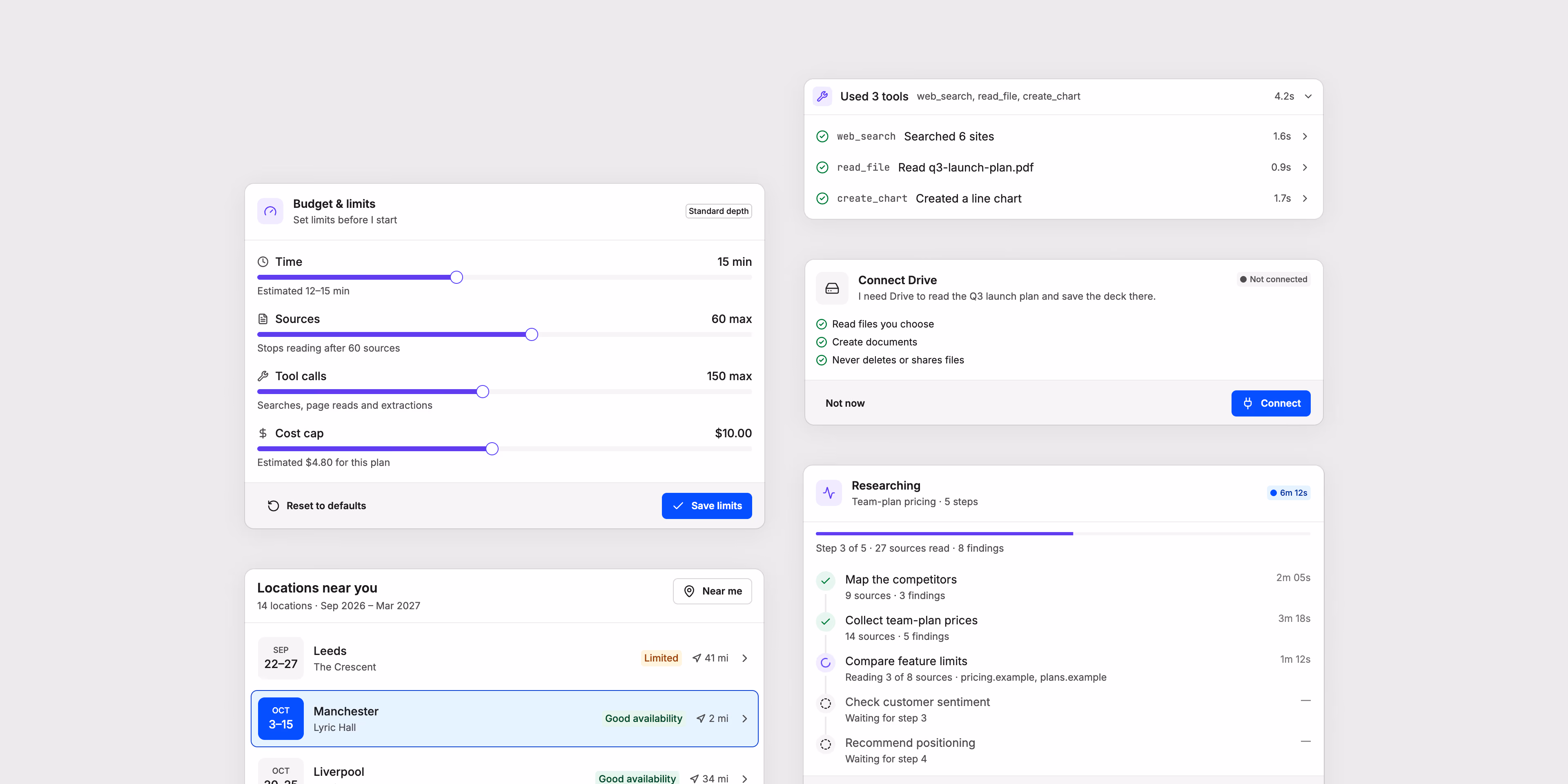The height and width of the screenshot is (784, 1568).
Task: Click the green check icon for web_search
Action: point(822,136)
